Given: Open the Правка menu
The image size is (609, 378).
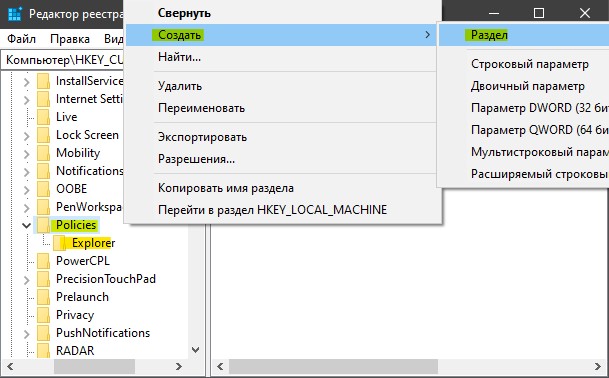Looking at the screenshot, I should tap(70, 39).
